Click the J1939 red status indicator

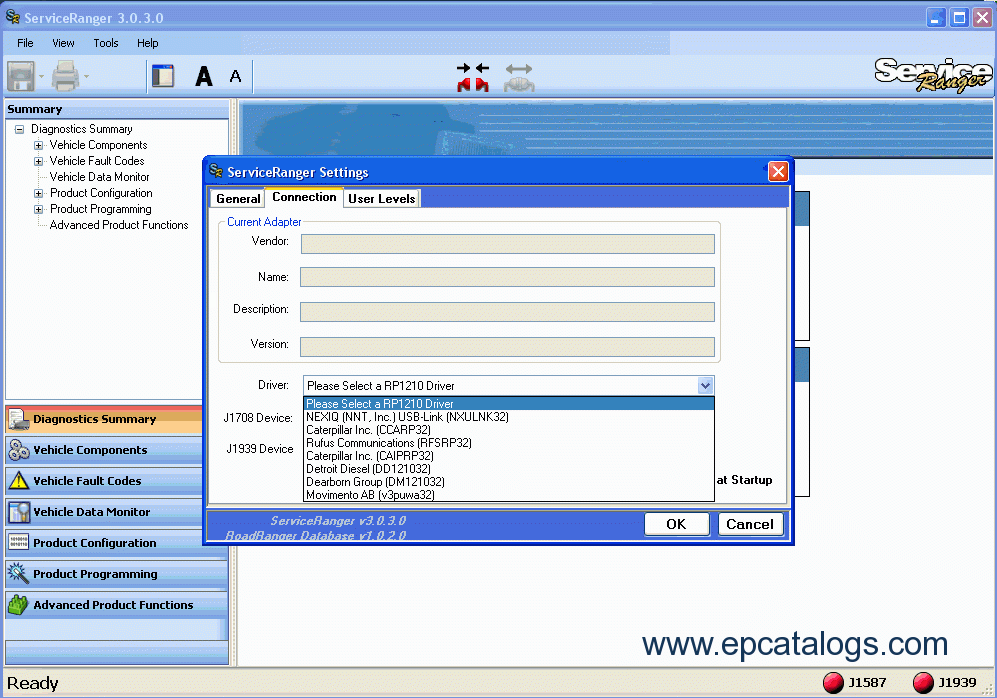[923, 683]
